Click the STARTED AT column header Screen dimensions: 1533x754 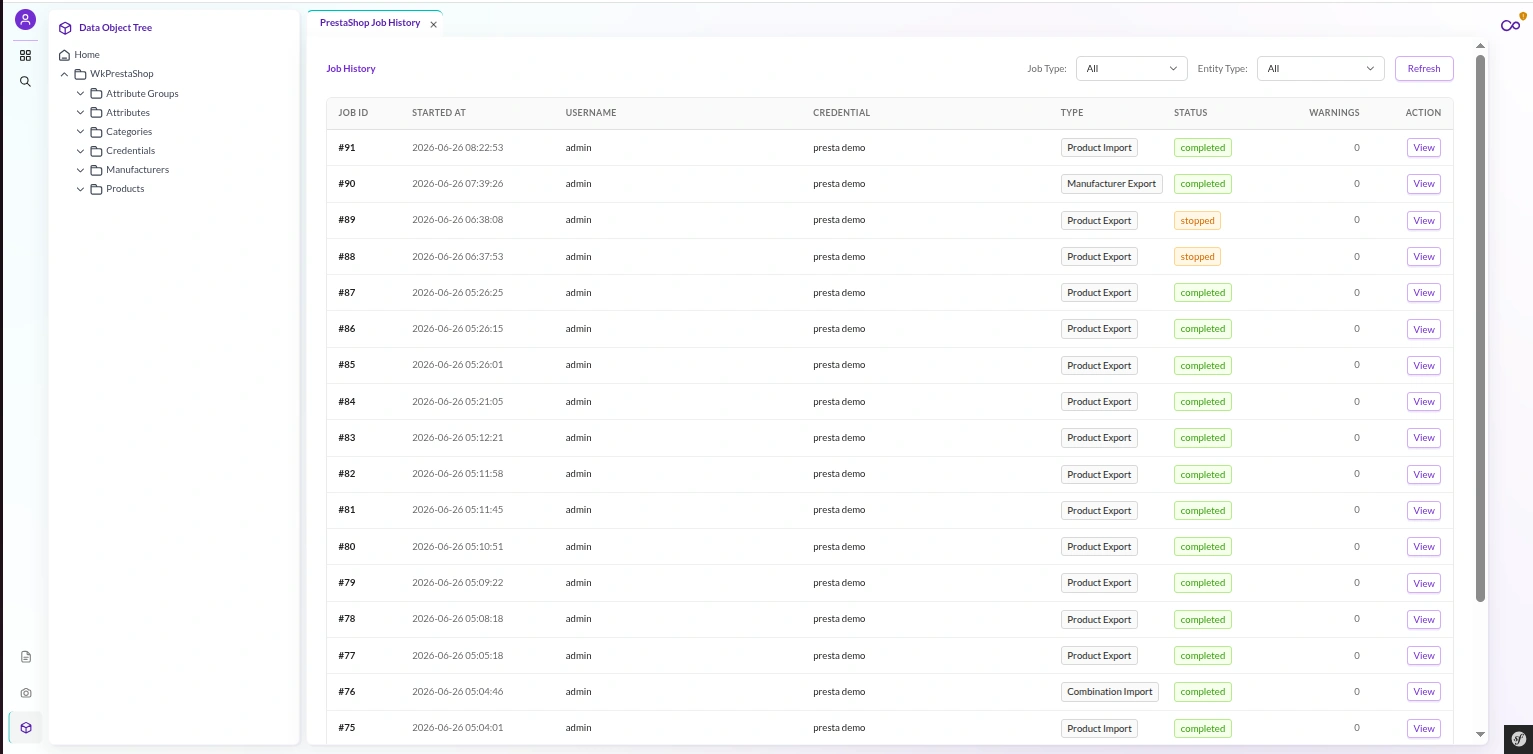[x=439, y=113]
